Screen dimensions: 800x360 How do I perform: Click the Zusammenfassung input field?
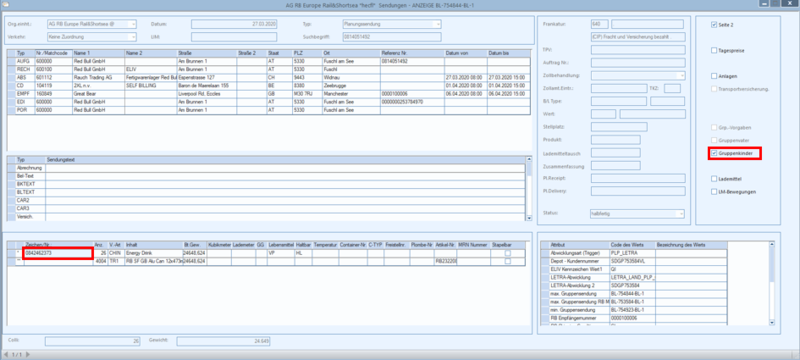pyautogui.click(x=615, y=165)
